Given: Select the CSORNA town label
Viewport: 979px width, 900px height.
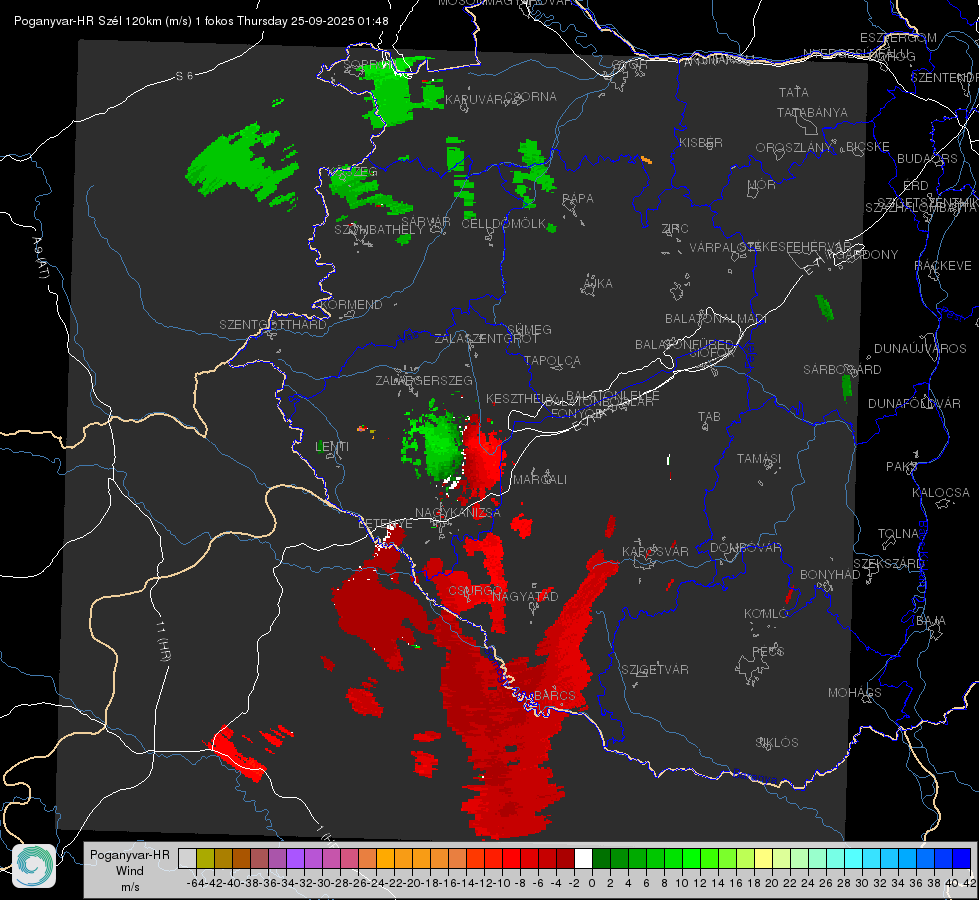Looking at the screenshot, I should pyautogui.click(x=530, y=97).
